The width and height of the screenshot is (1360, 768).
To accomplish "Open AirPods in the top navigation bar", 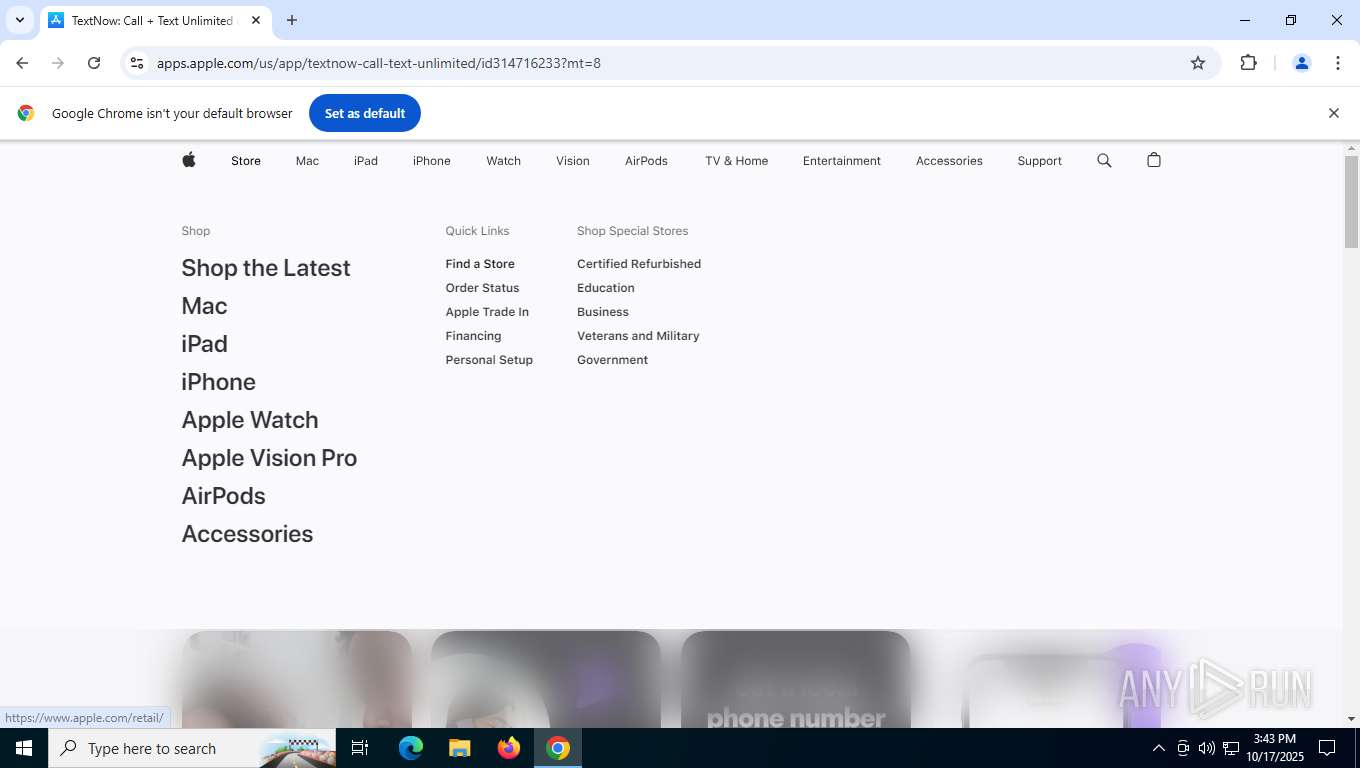I will pos(646,160).
